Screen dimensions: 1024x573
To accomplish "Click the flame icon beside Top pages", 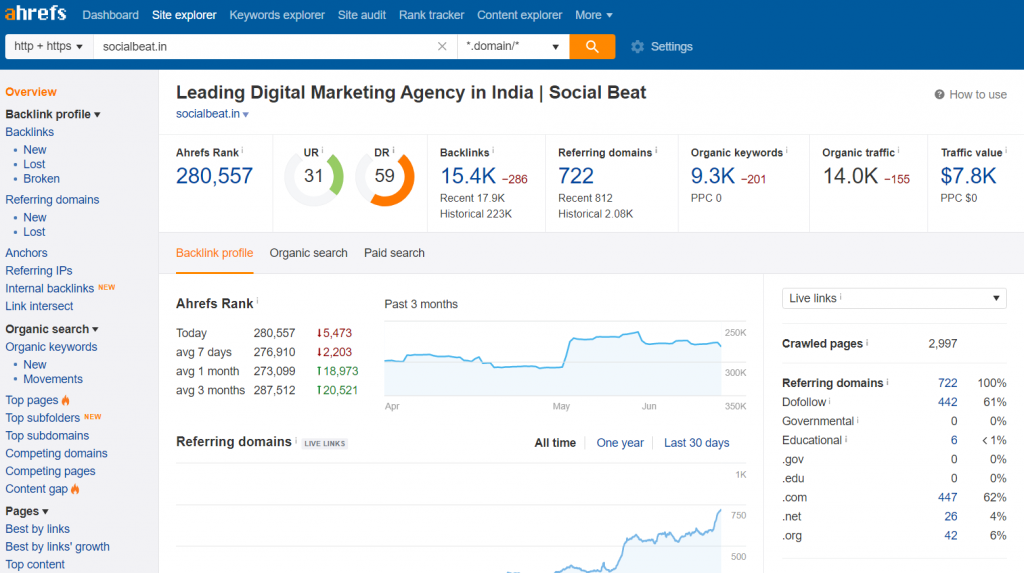I will (65, 400).
